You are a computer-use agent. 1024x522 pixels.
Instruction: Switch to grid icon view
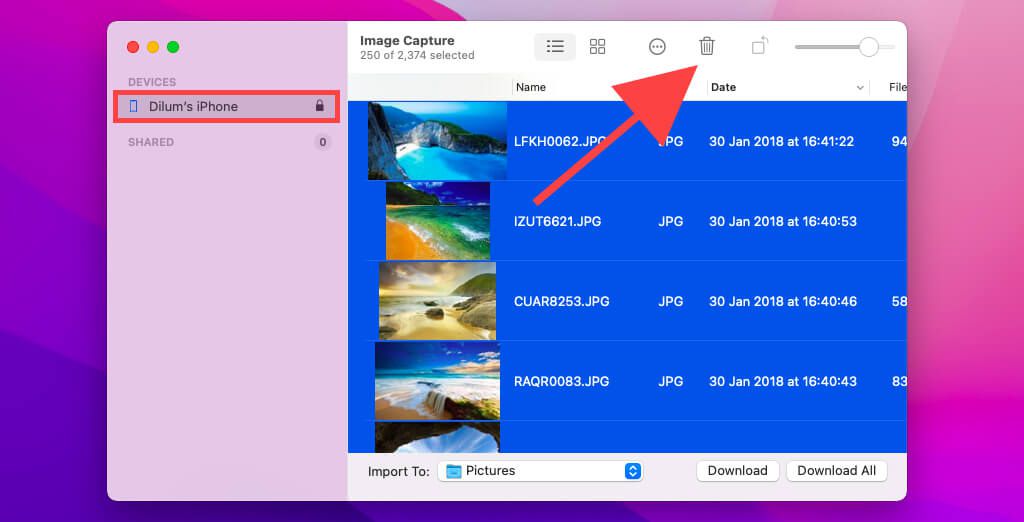click(597, 46)
